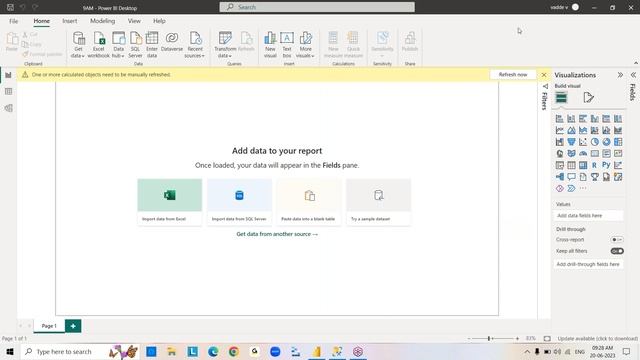
Task: Switch to the Modeling ribbon tab
Action: pyautogui.click(x=102, y=21)
